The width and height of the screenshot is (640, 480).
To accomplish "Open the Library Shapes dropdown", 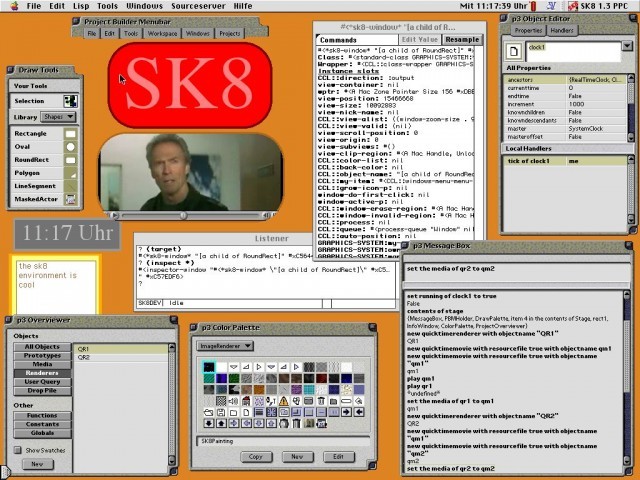I will click(58, 117).
